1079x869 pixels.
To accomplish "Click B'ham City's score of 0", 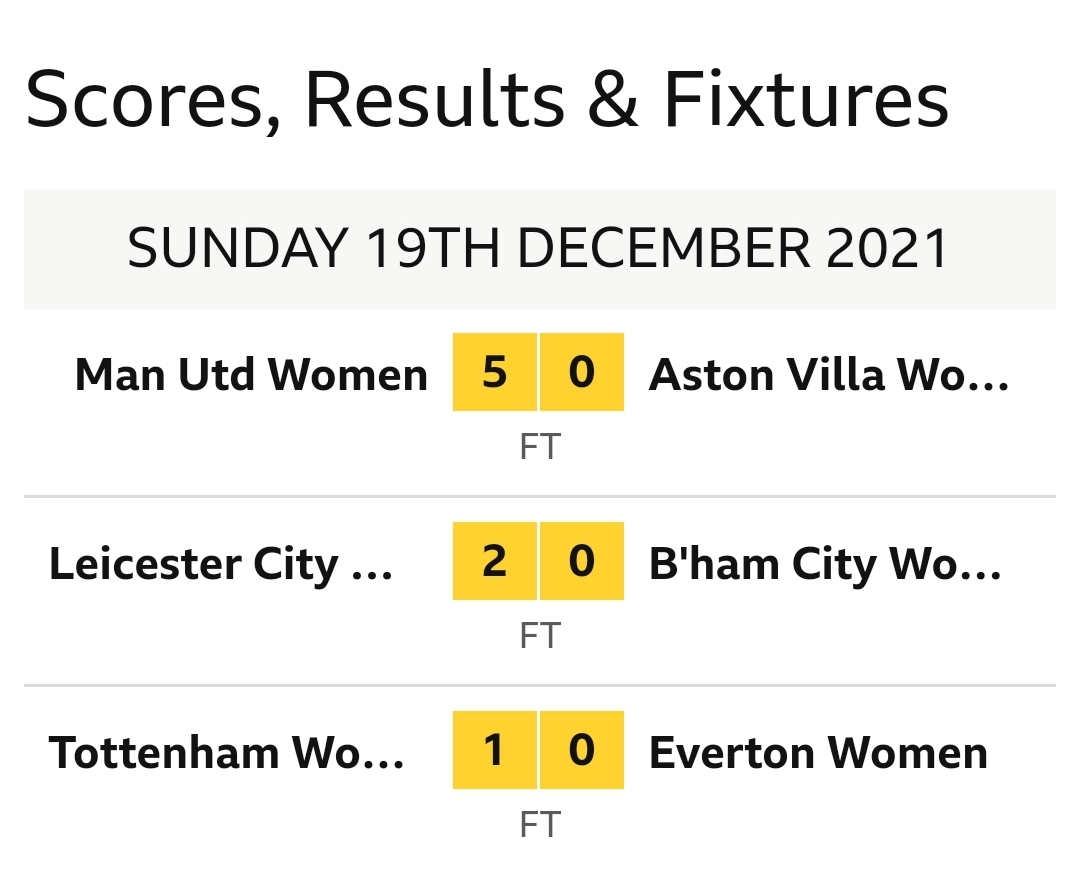I will (582, 561).
